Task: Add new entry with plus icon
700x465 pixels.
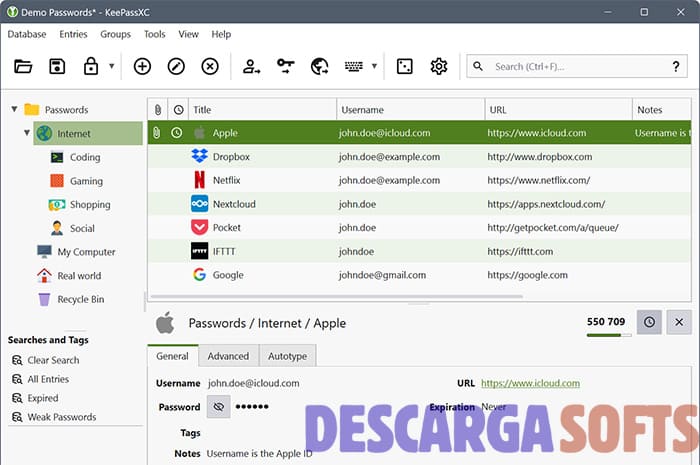Action: point(142,66)
